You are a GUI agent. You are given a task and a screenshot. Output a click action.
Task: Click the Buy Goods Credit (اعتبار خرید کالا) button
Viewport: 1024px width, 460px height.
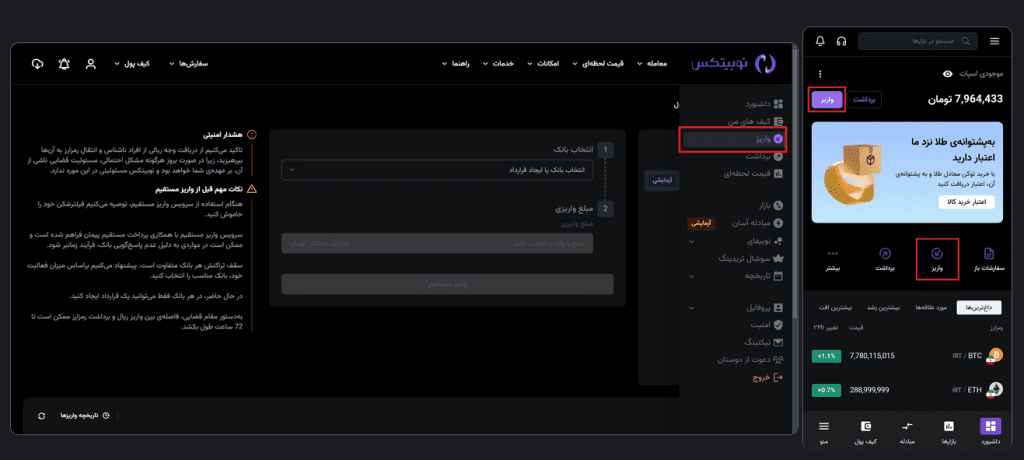[x=967, y=201]
